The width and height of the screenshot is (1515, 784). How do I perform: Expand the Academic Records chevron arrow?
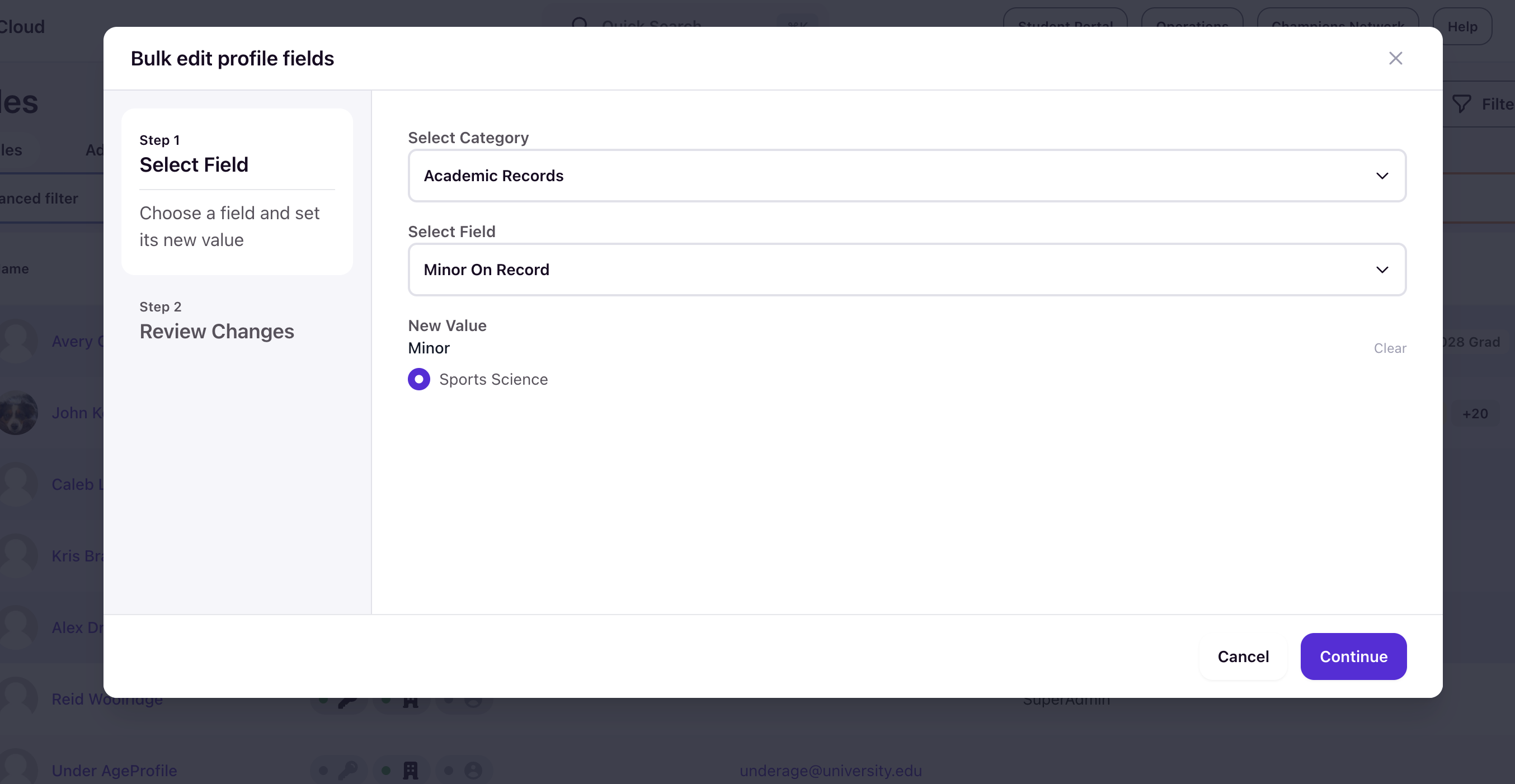[1382, 176]
